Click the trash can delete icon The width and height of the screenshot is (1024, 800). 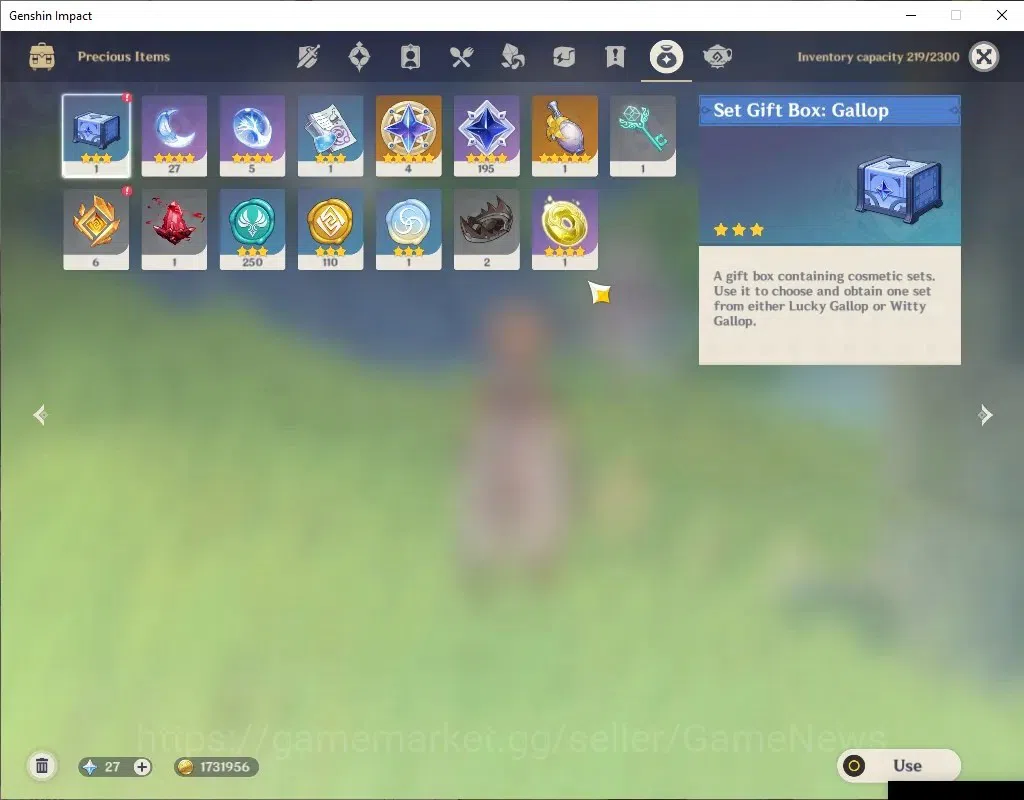pyautogui.click(x=42, y=766)
